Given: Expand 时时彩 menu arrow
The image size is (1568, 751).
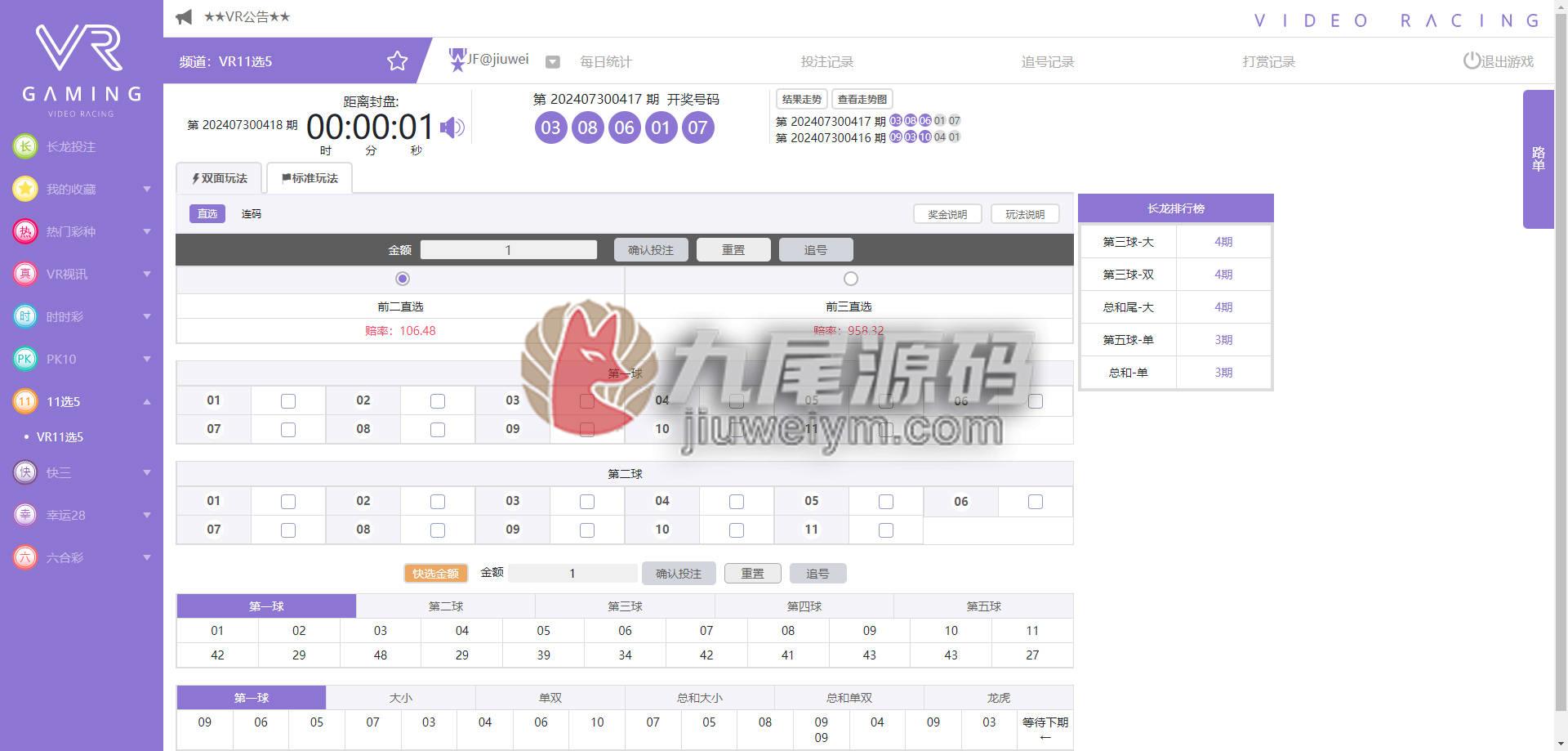Looking at the screenshot, I should click(x=147, y=316).
